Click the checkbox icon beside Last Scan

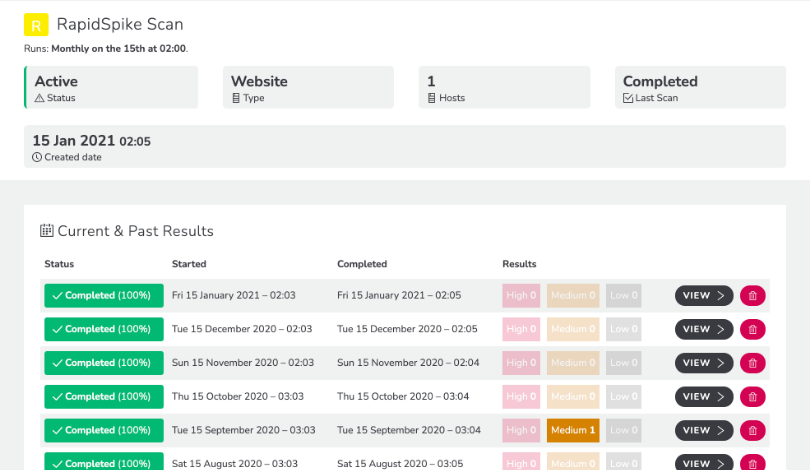click(628, 98)
